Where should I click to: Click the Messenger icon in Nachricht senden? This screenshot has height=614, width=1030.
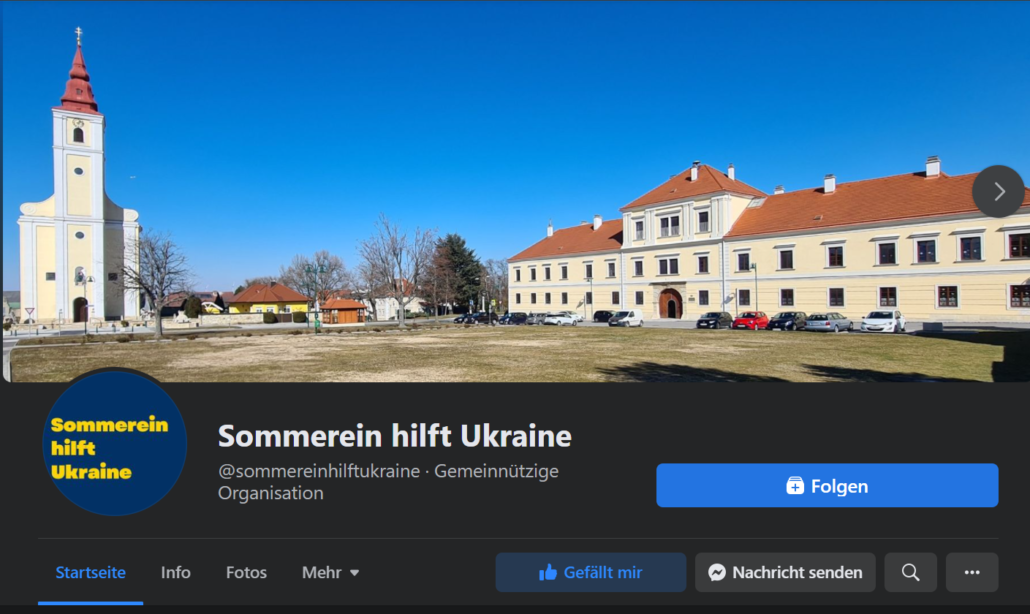(x=717, y=573)
